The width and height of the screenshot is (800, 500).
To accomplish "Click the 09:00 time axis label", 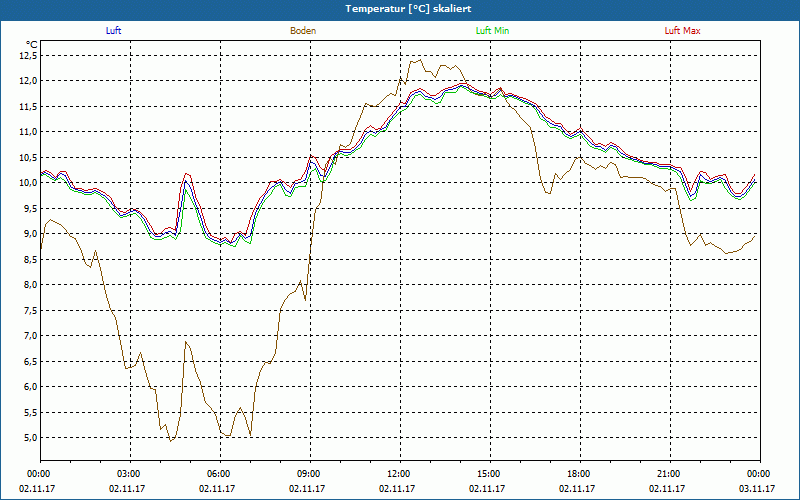I will [x=308, y=474].
